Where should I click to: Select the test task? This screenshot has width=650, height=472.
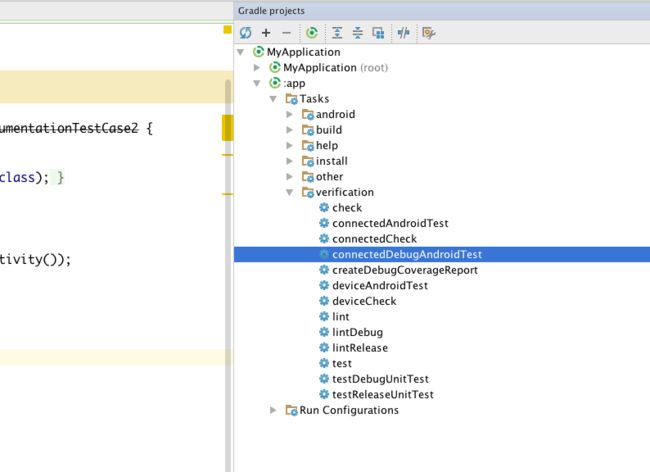(x=342, y=363)
